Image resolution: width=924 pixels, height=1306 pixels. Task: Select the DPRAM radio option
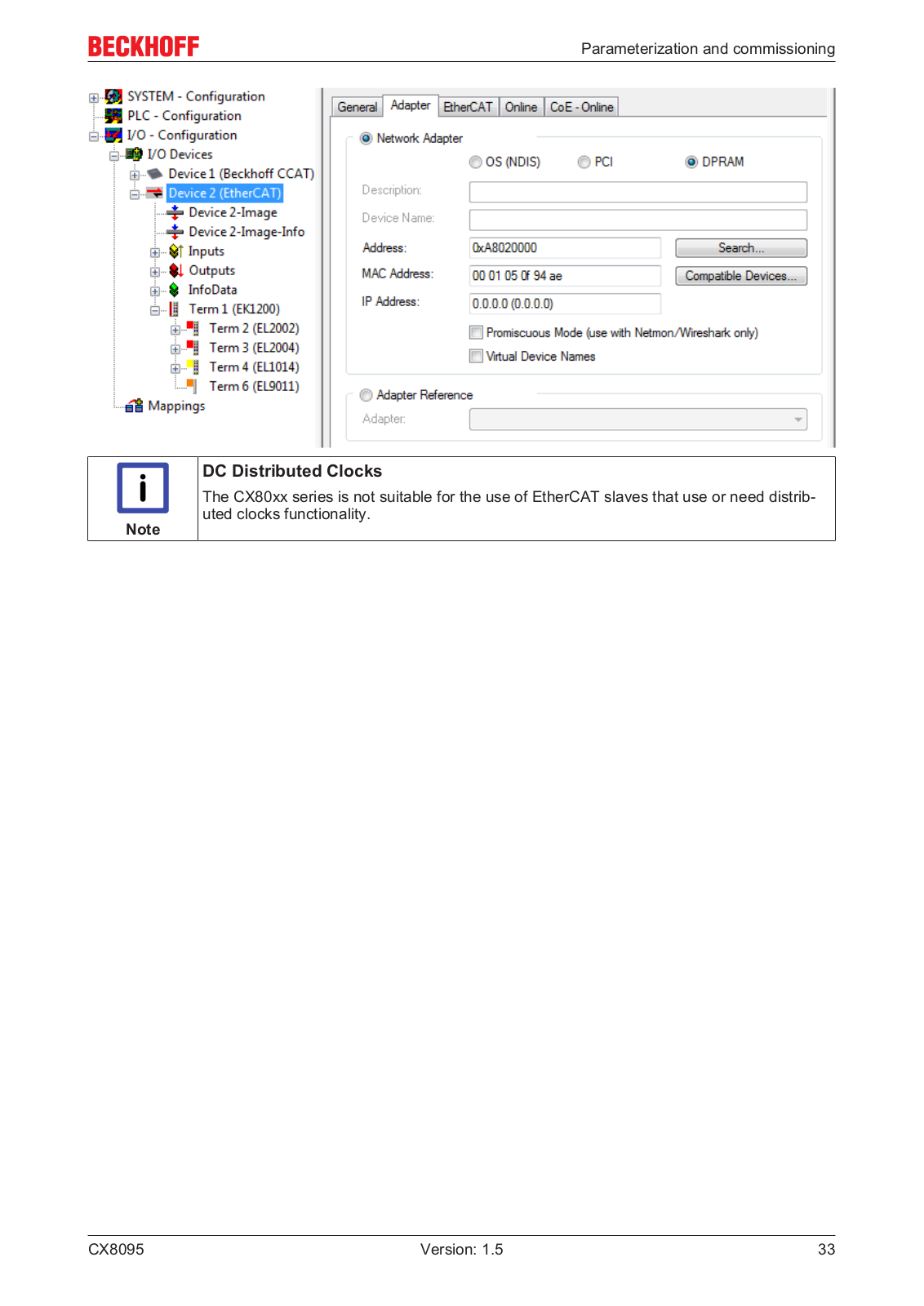691,162
